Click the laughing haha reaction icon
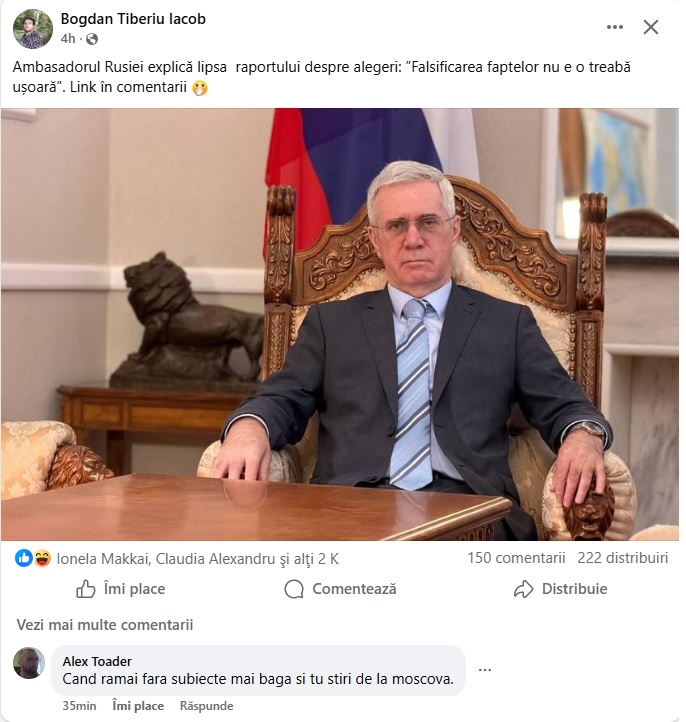The image size is (686, 722). [x=42, y=558]
